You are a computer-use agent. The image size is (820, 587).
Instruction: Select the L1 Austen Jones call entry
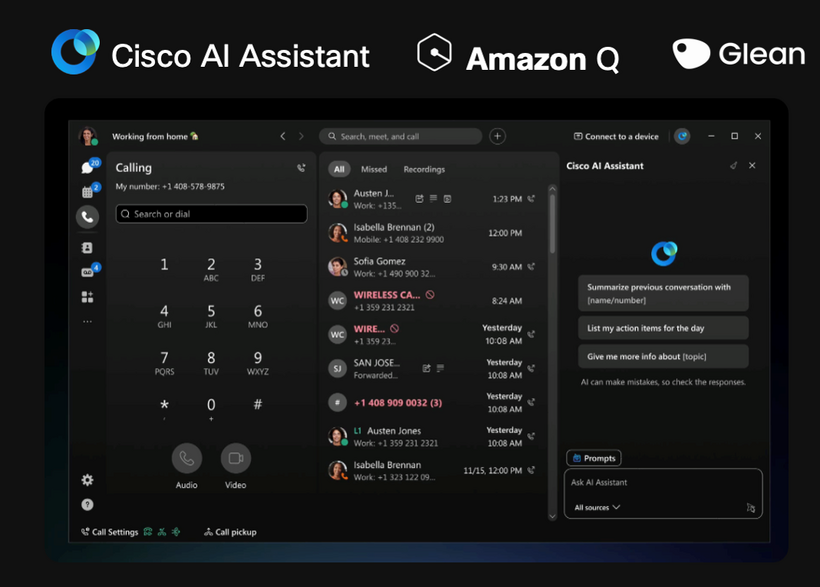coord(432,436)
